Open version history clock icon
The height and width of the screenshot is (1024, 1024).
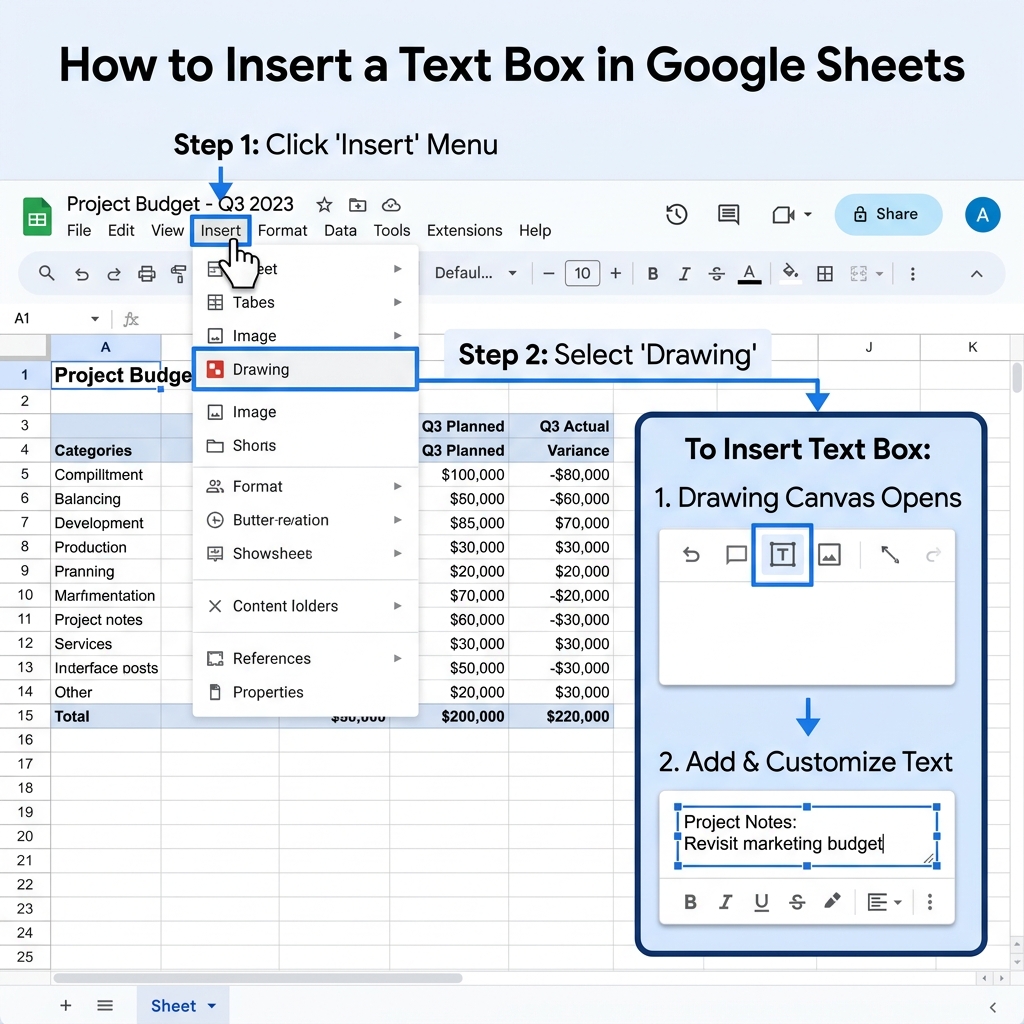pyautogui.click(x=677, y=214)
